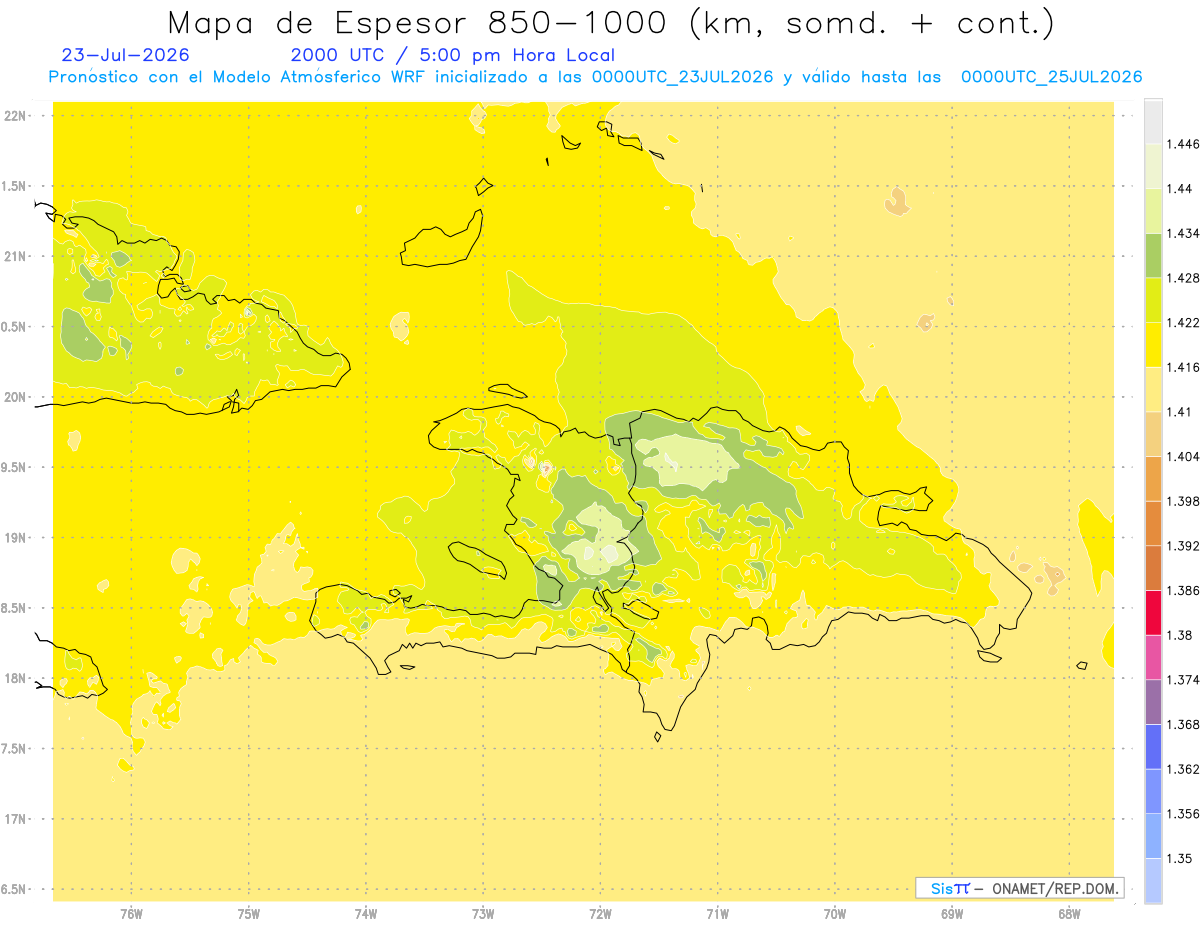Click the latitude axis label '18N'
Viewport: 1200px width, 927px height.
(17, 679)
